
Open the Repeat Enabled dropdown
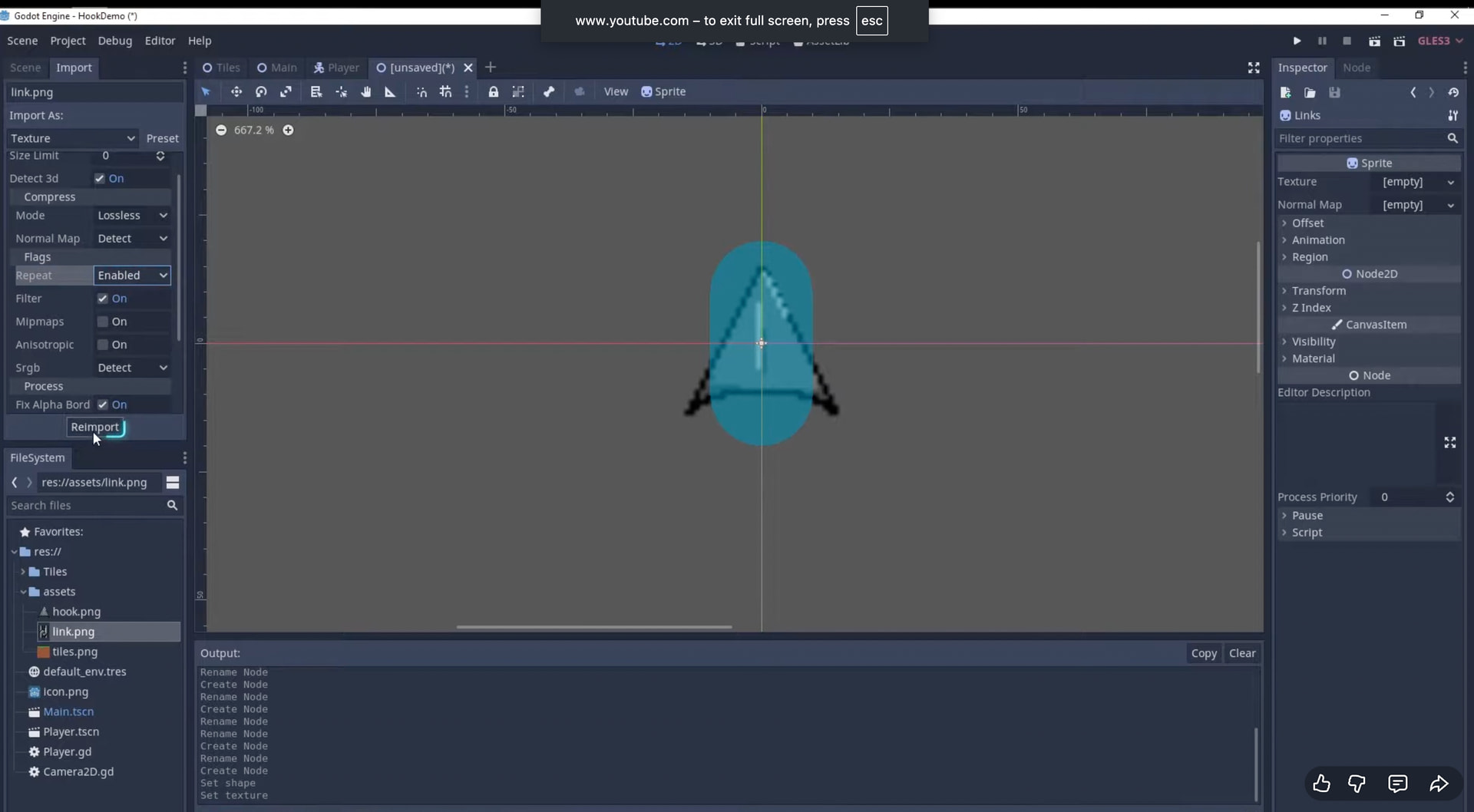132,276
